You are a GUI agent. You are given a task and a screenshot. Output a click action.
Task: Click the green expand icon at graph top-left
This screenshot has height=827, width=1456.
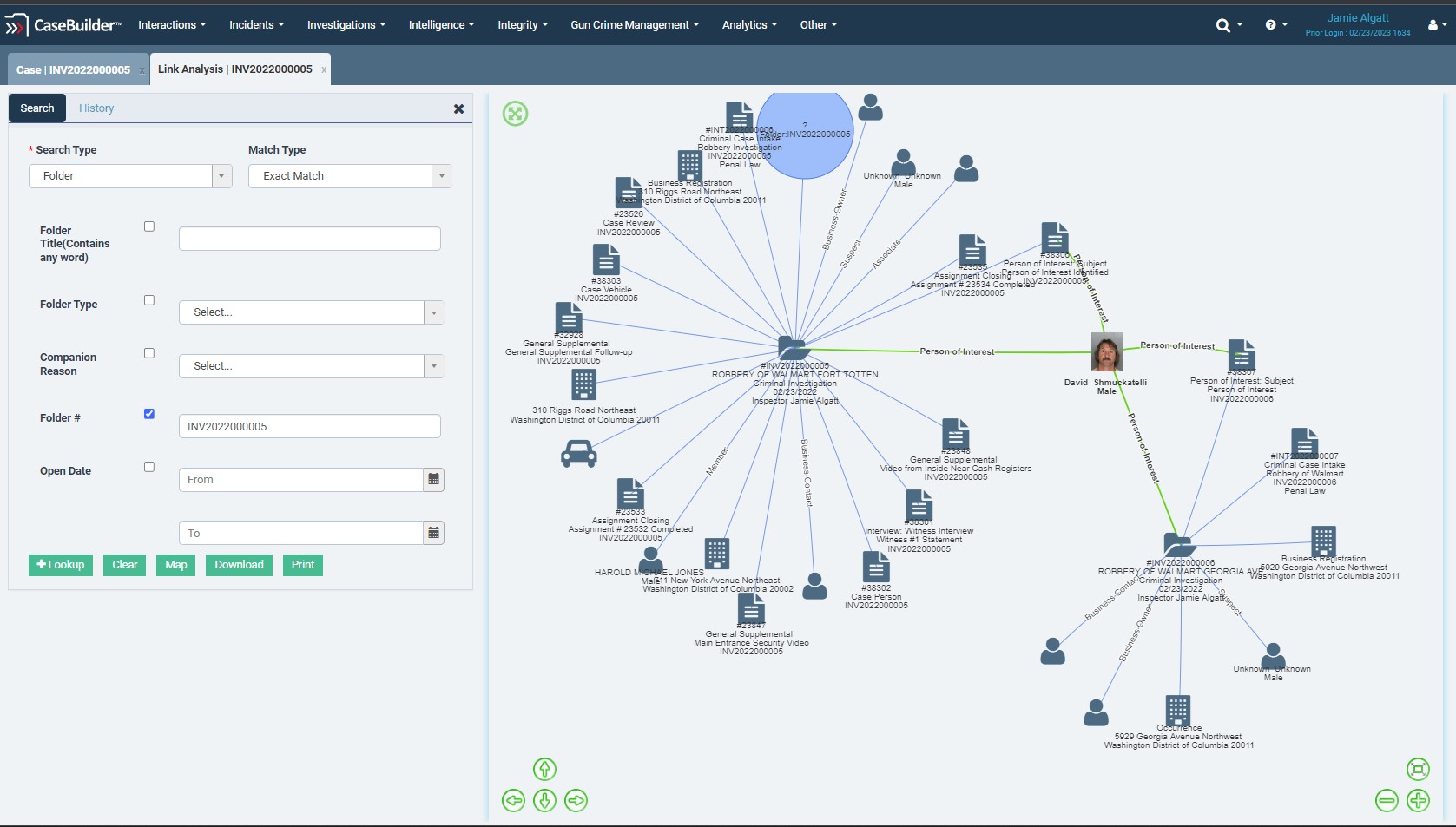[515, 113]
